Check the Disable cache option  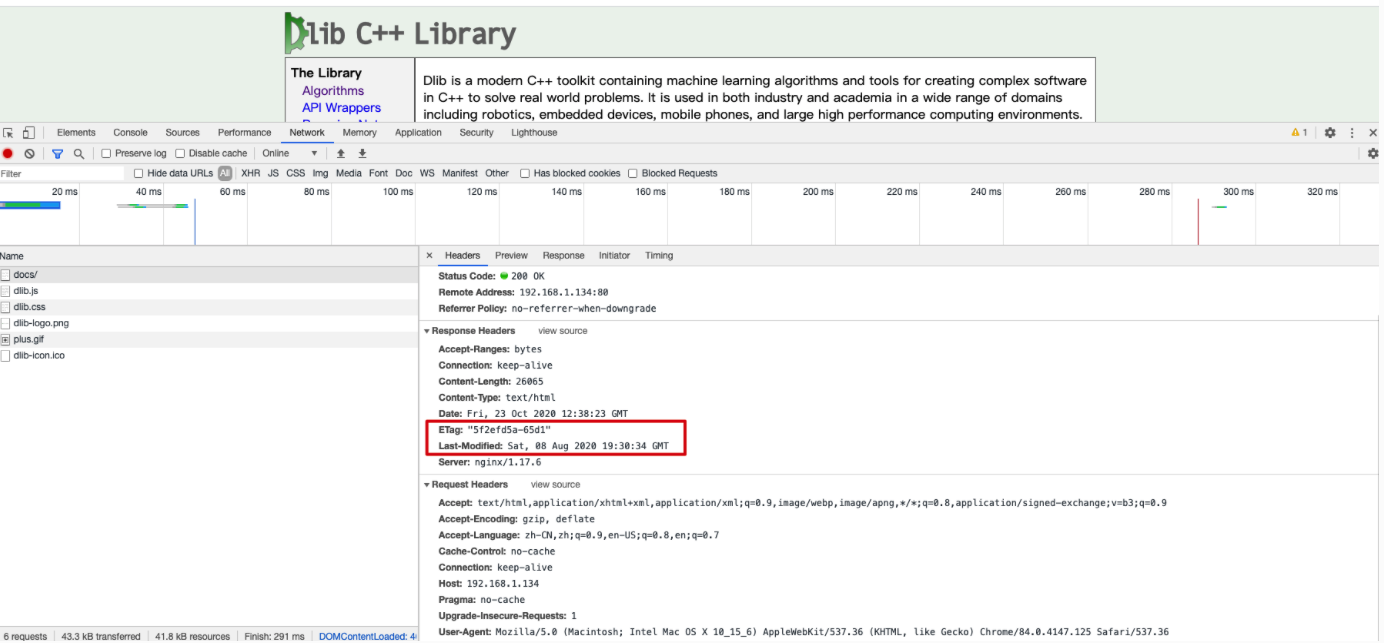(x=180, y=154)
